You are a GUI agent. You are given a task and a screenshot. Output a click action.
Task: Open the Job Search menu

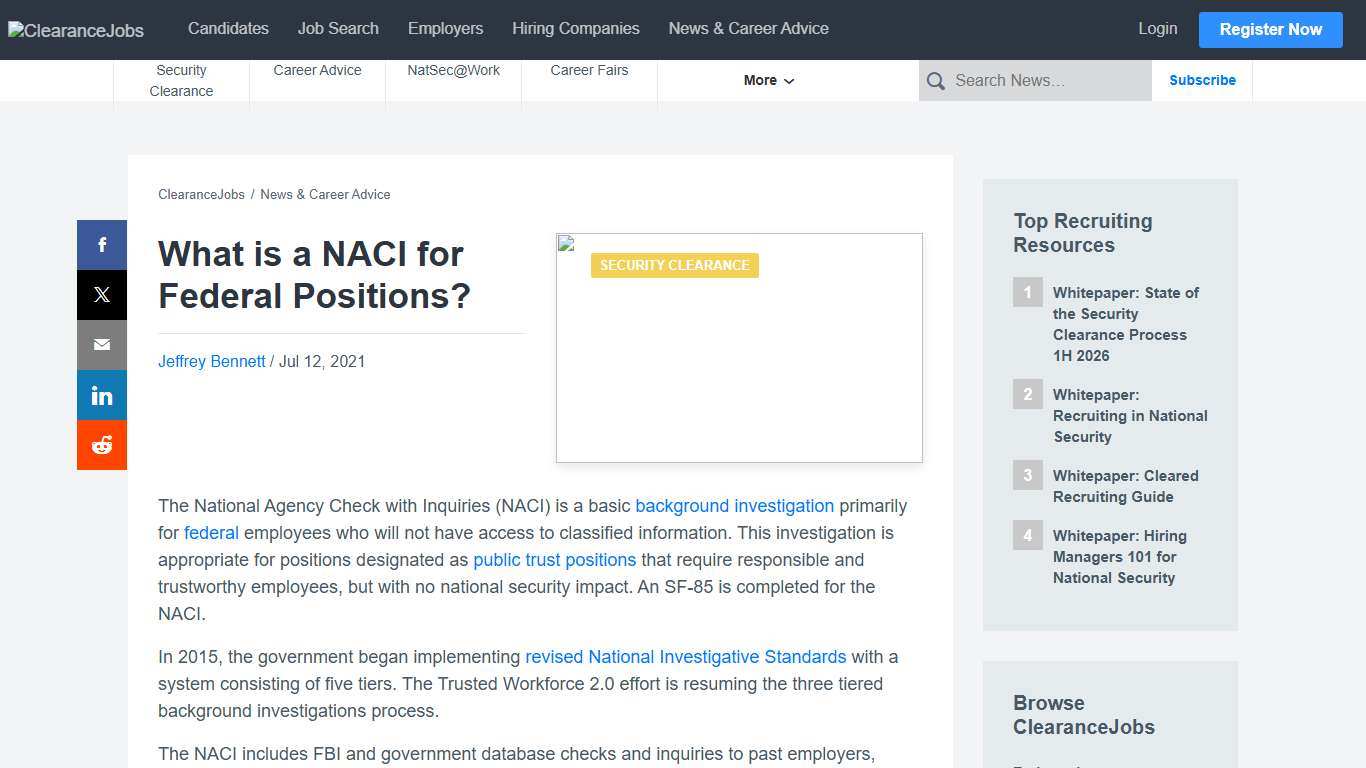click(x=338, y=29)
